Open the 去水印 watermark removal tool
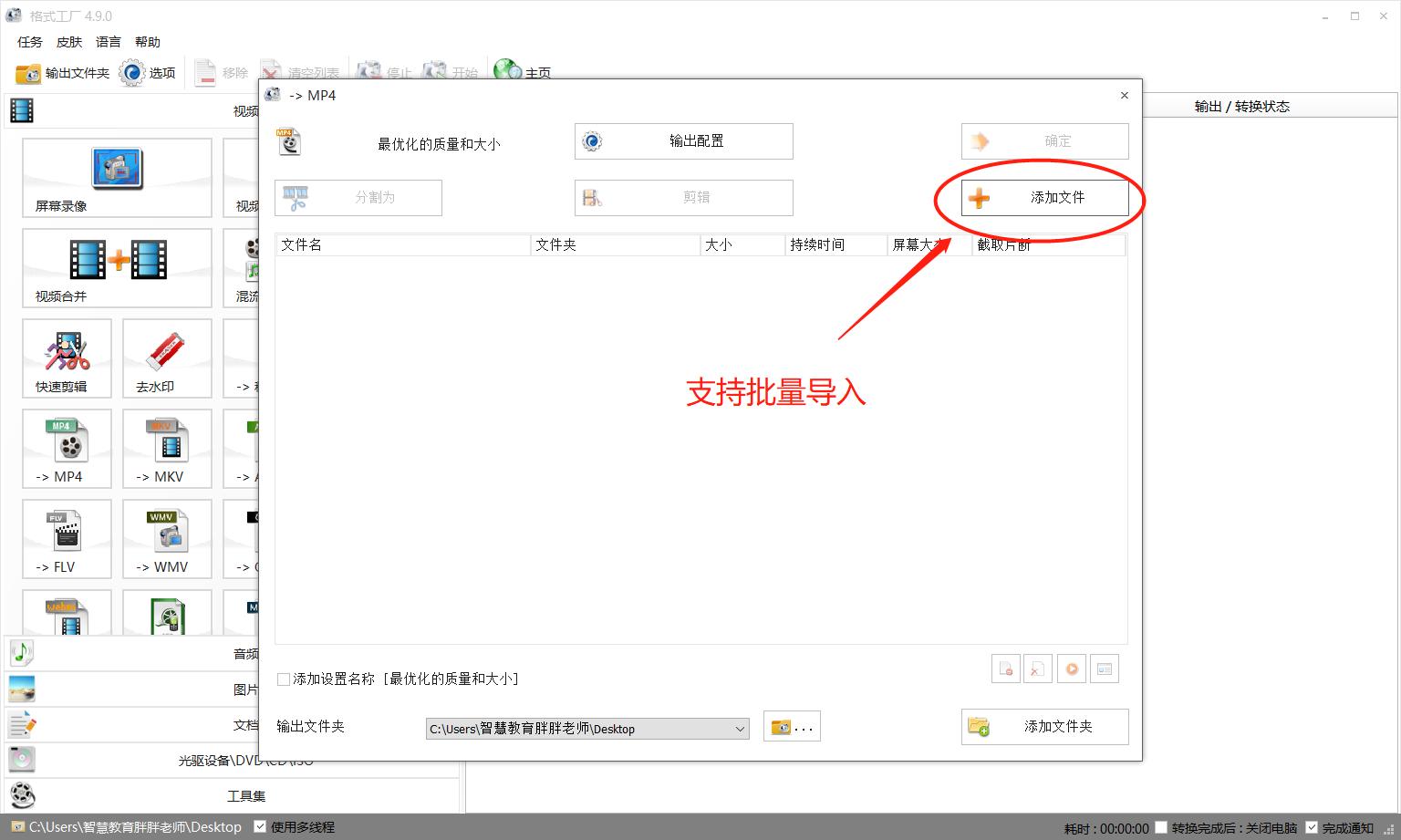 (165, 358)
